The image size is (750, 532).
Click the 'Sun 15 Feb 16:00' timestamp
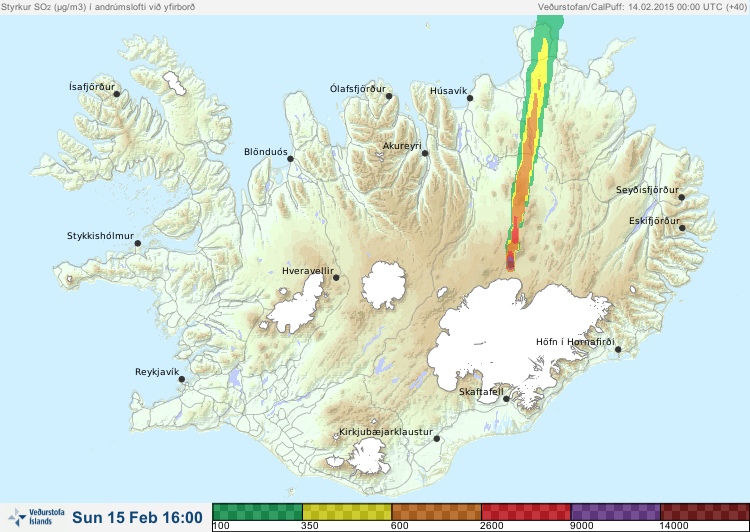coord(137,518)
